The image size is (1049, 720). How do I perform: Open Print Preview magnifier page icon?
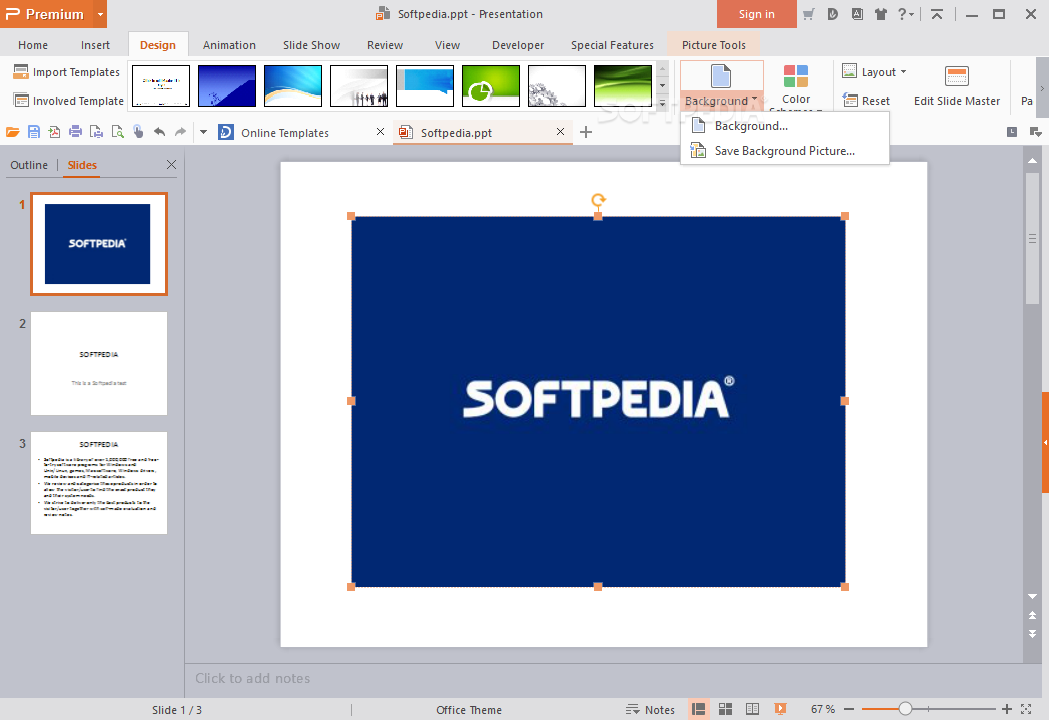tap(118, 132)
